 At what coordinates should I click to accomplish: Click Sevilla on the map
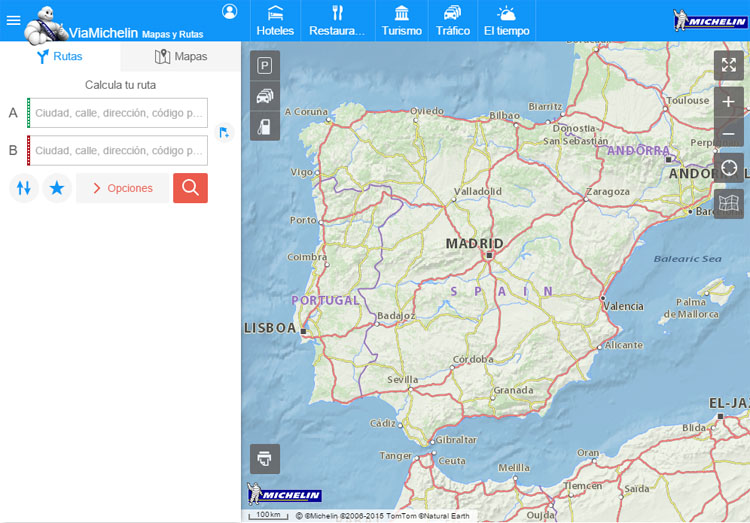click(402, 379)
